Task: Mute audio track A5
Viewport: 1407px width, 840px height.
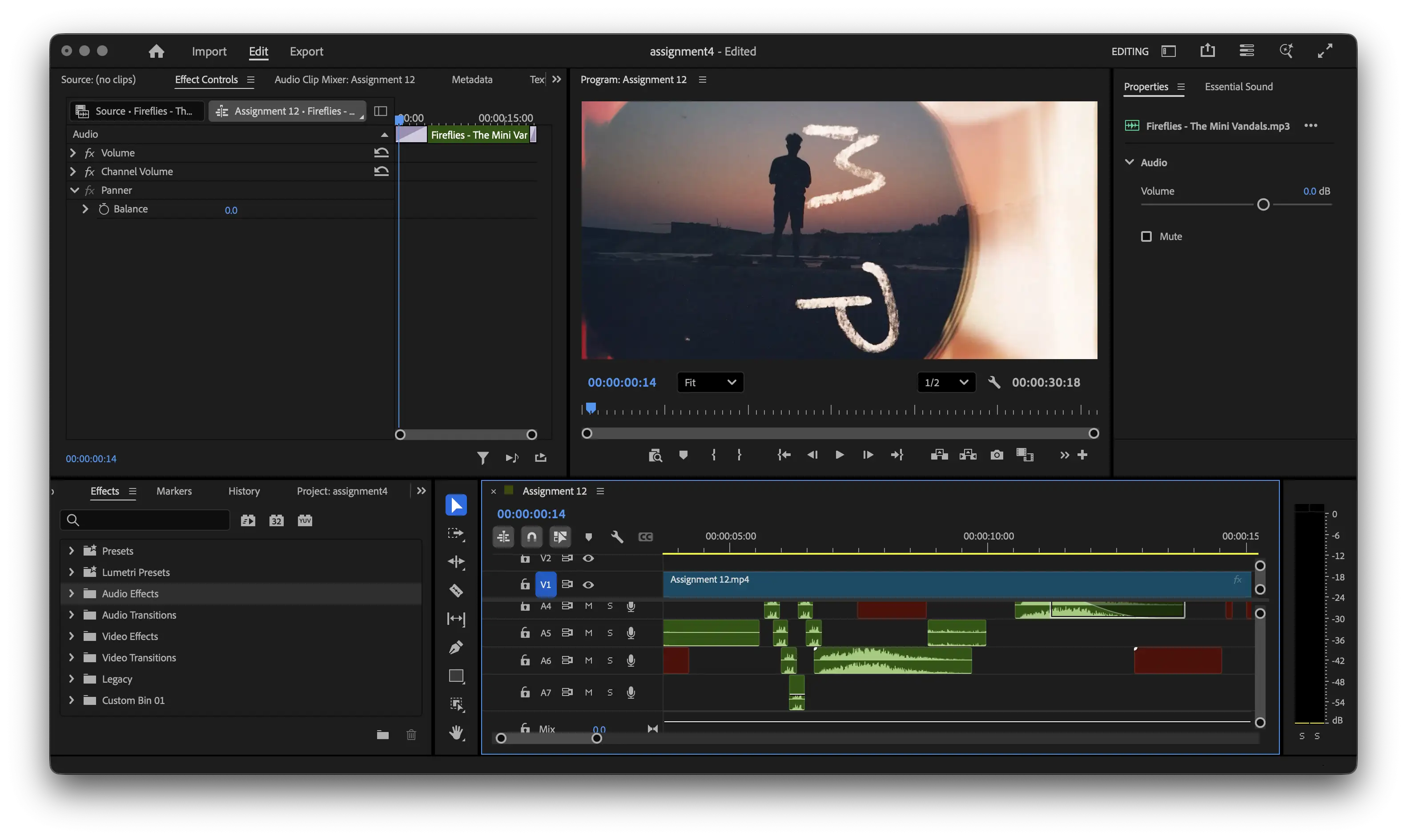Action: coord(589,633)
